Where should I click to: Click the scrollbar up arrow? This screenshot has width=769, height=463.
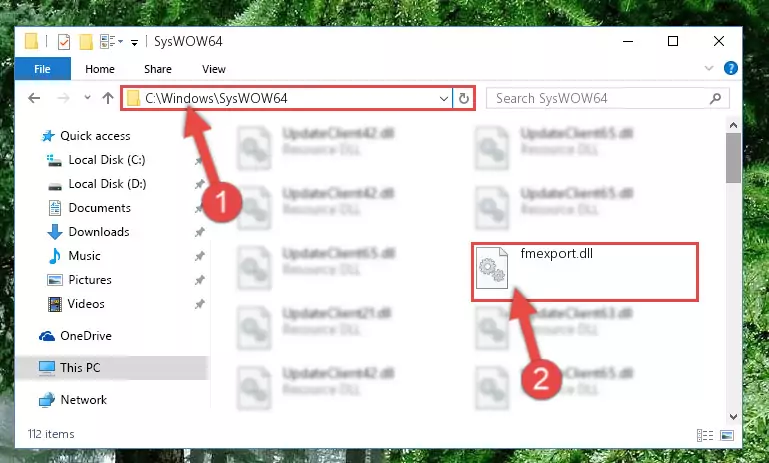tap(734, 126)
